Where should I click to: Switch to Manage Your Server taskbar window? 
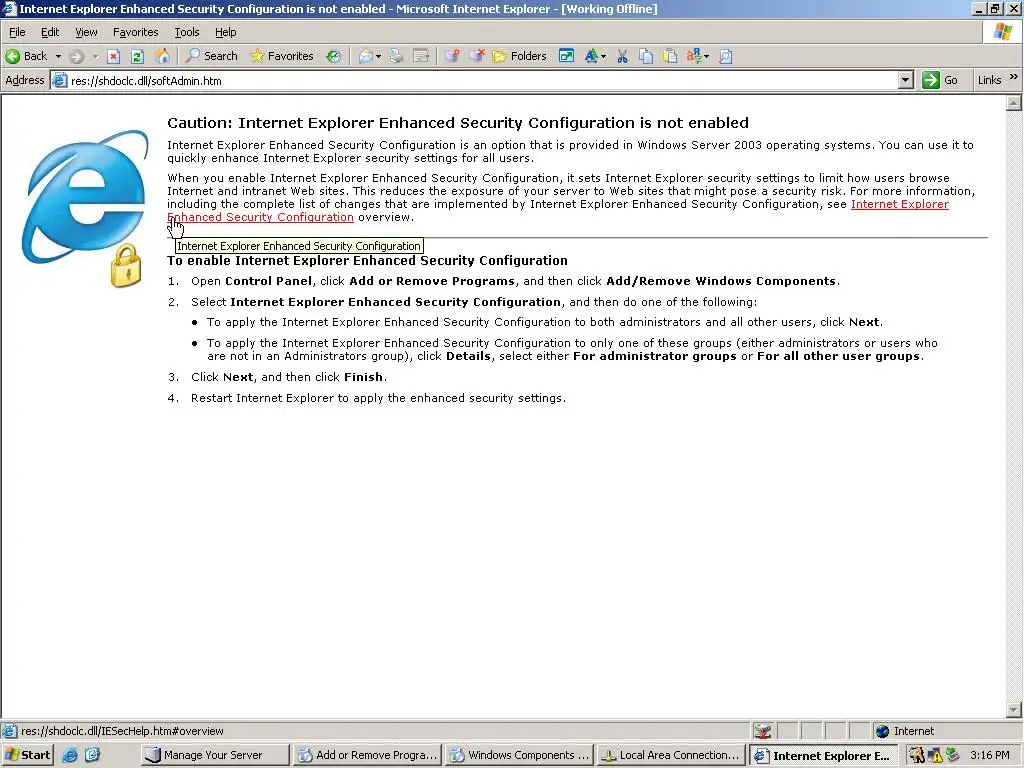[215, 755]
